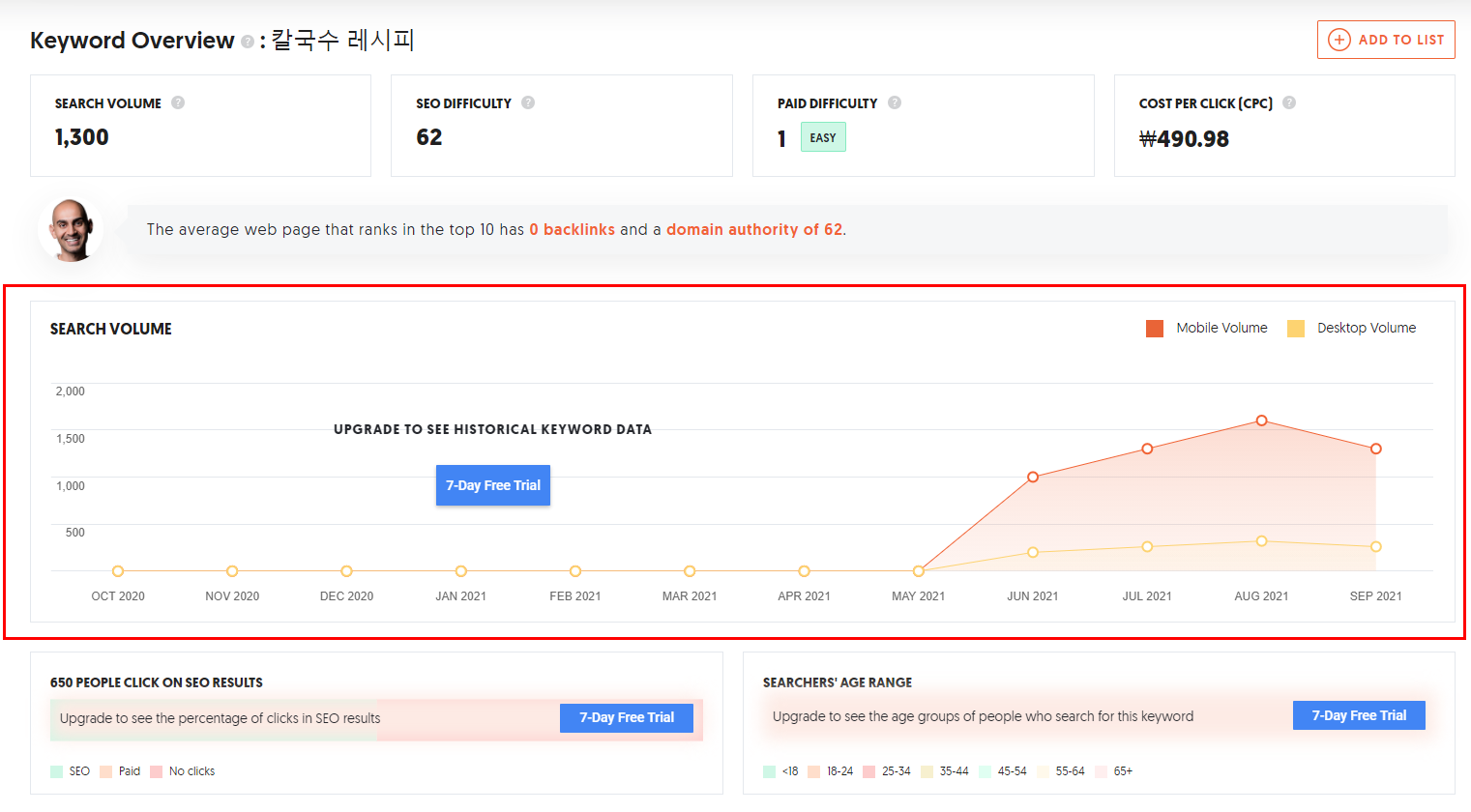Click the 65+ age legend swatch
The height and width of the screenshot is (812, 1471).
click(1101, 771)
